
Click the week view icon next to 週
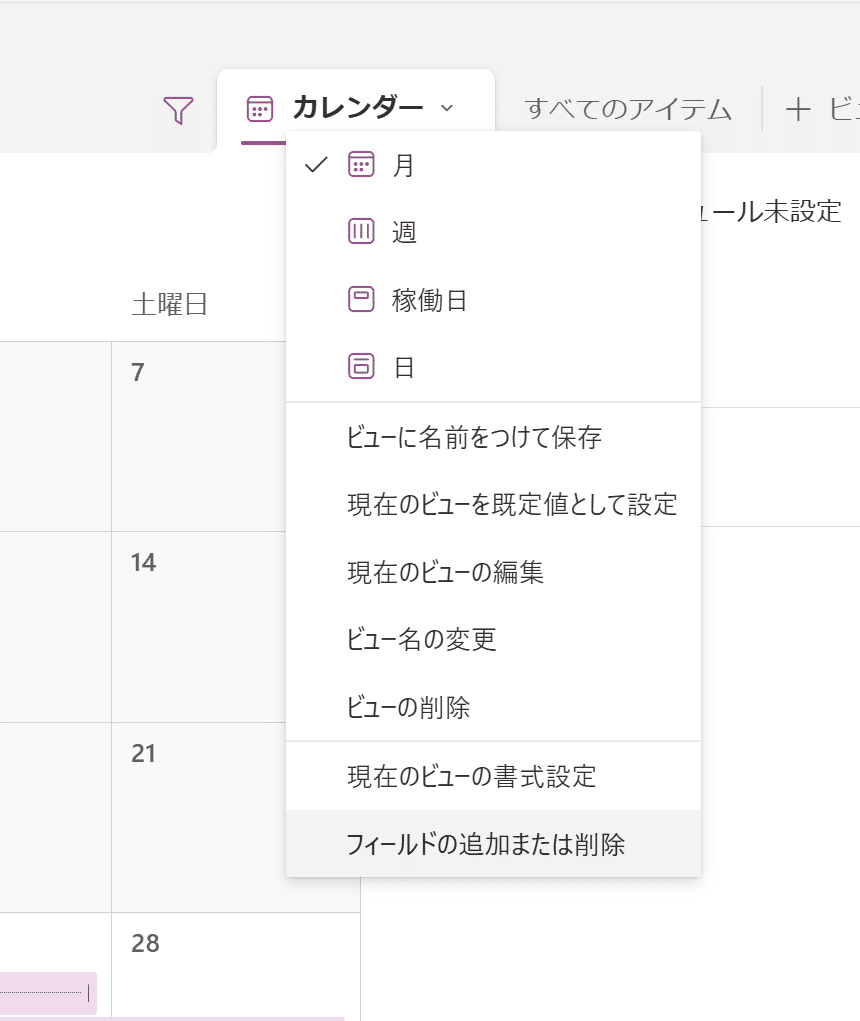(361, 231)
